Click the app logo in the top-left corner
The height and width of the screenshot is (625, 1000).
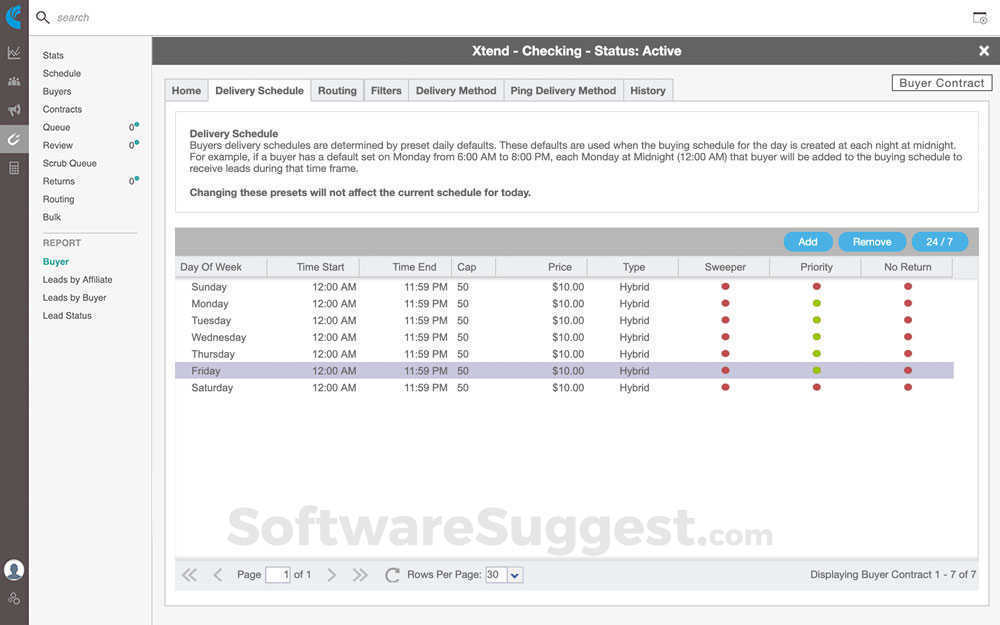14,15
